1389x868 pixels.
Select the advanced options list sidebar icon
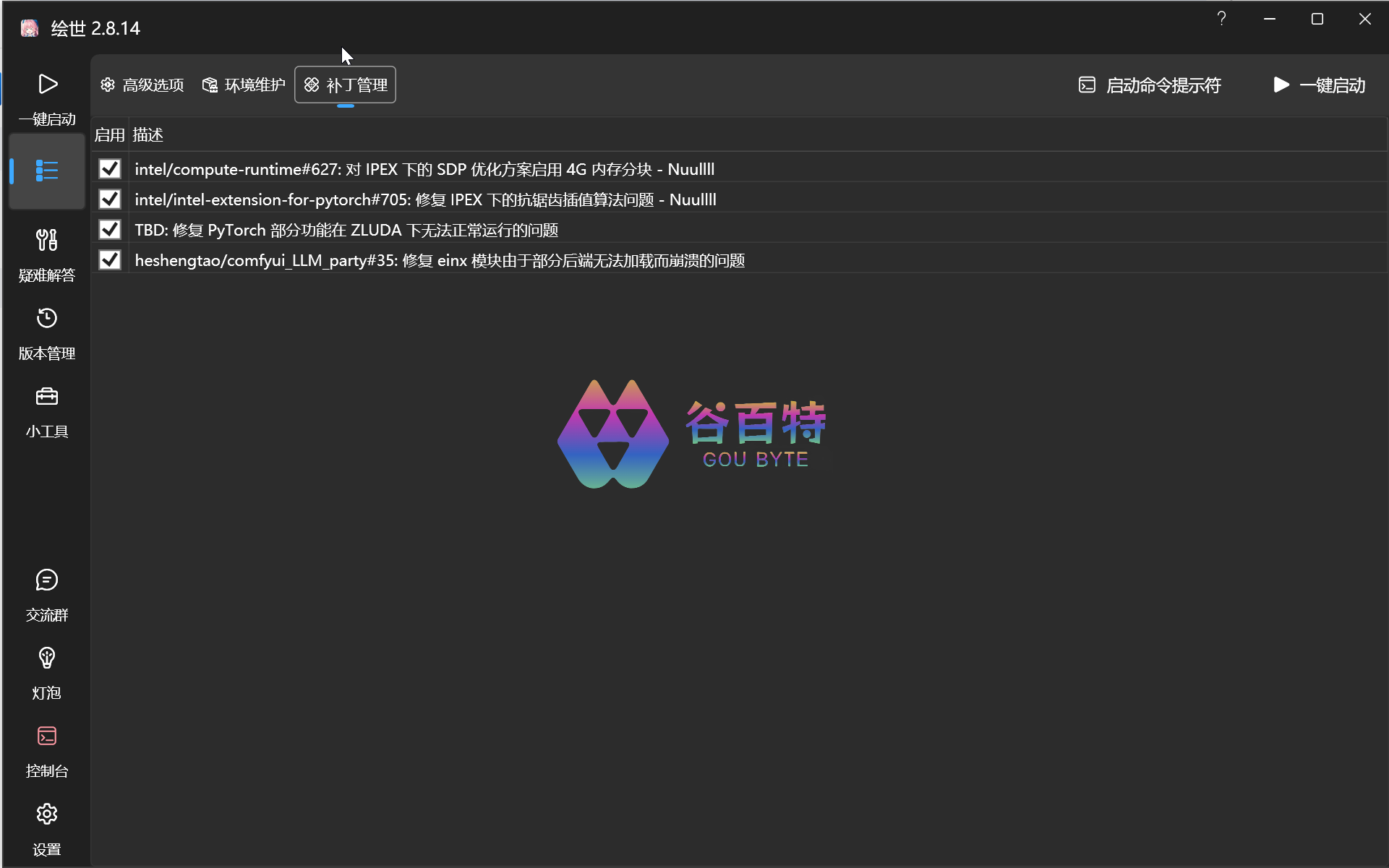click(47, 171)
